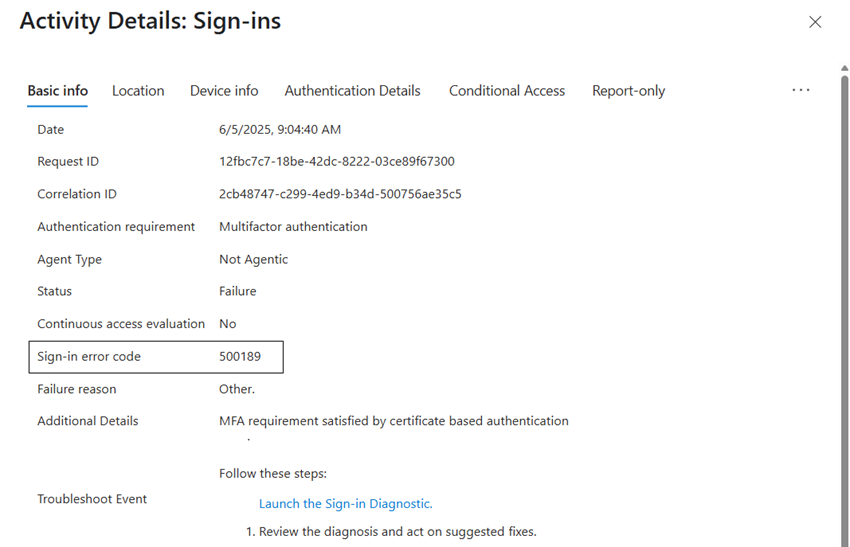Viewport: 850px width, 547px height.
Task: Switch to the Report-only tab
Action: point(628,91)
